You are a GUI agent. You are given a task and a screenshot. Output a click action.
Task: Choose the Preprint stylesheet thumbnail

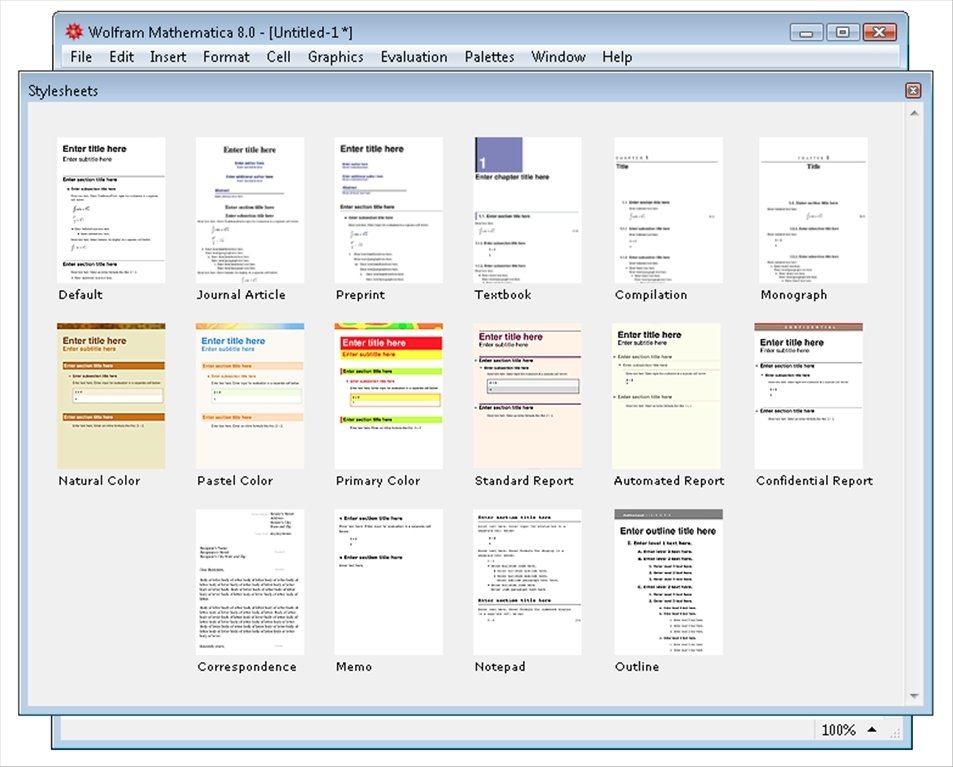click(x=388, y=210)
